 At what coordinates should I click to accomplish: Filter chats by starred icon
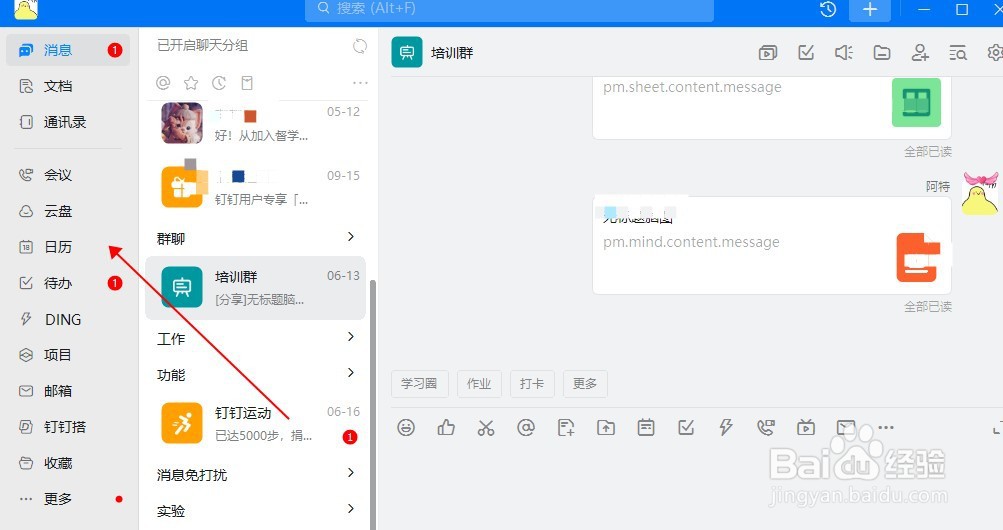tap(191, 83)
